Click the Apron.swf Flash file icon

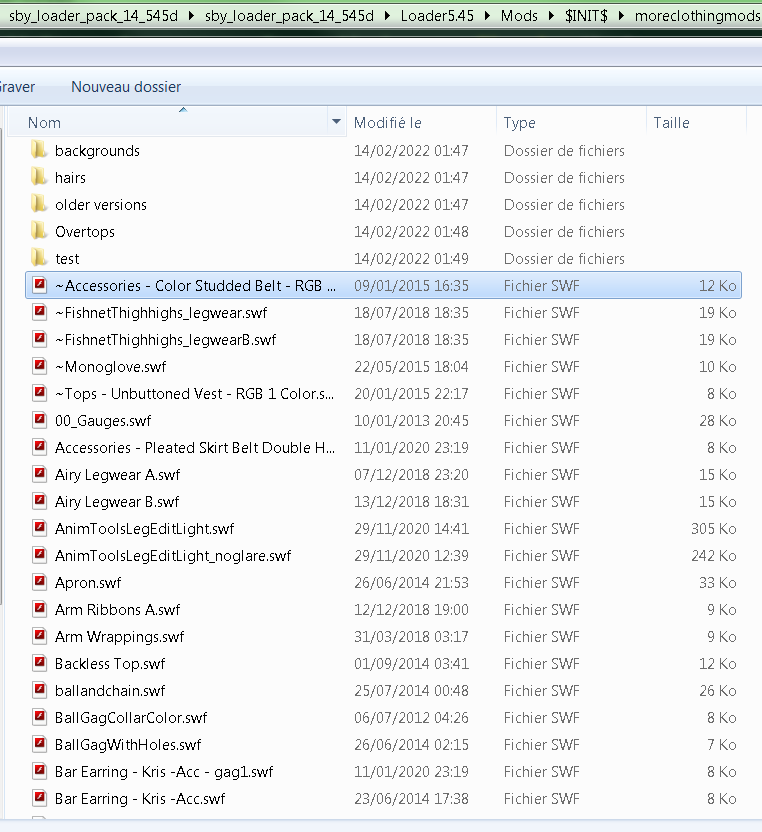tap(39, 583)
